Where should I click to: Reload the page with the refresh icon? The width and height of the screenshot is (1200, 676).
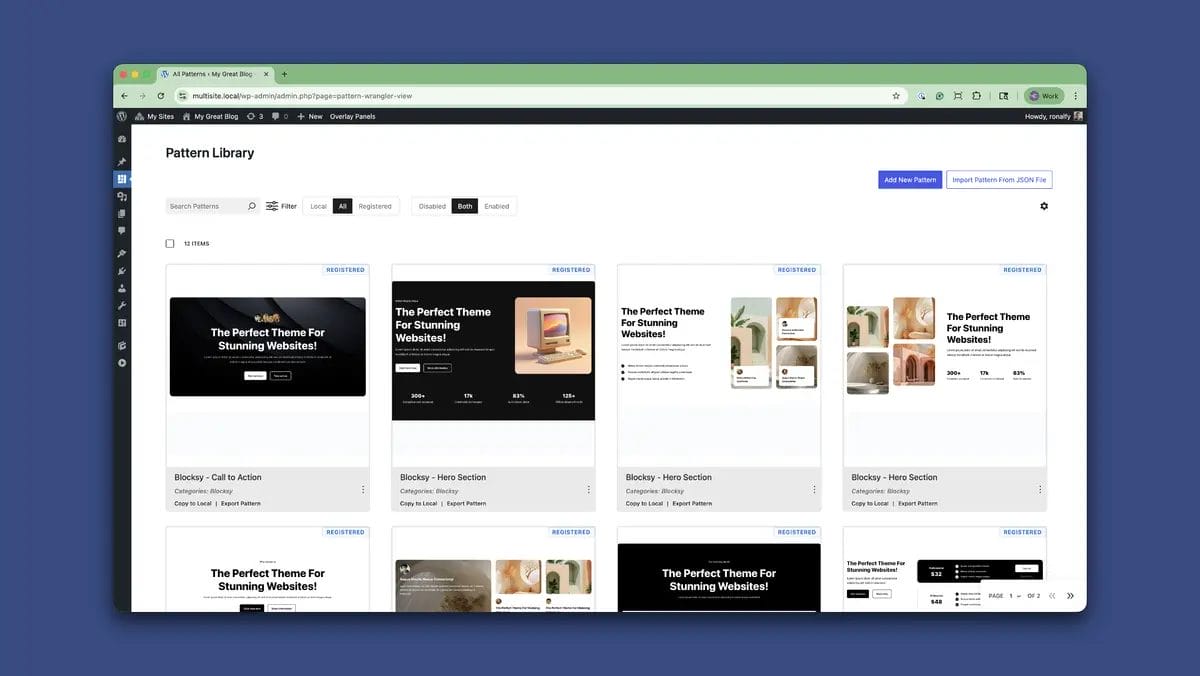point(161,96)
